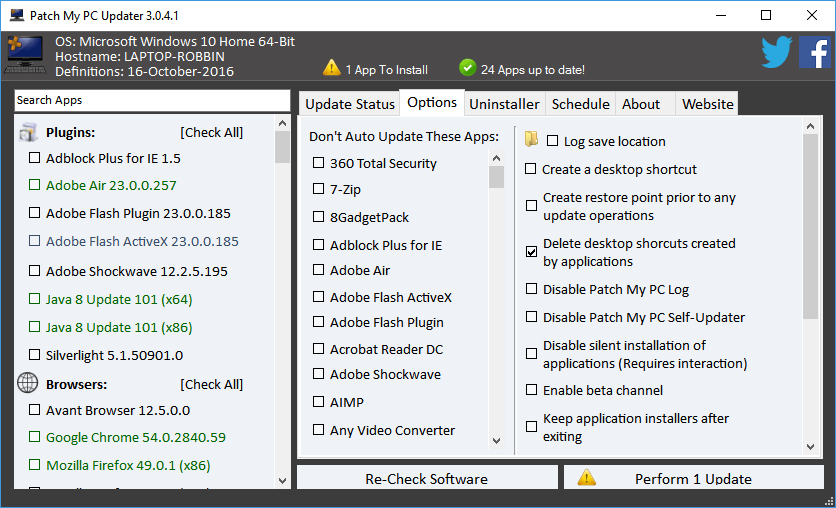This screenshot has width=836, height=508.
Task: Click the Perform 1 Update button
Action: click(692, 479)
